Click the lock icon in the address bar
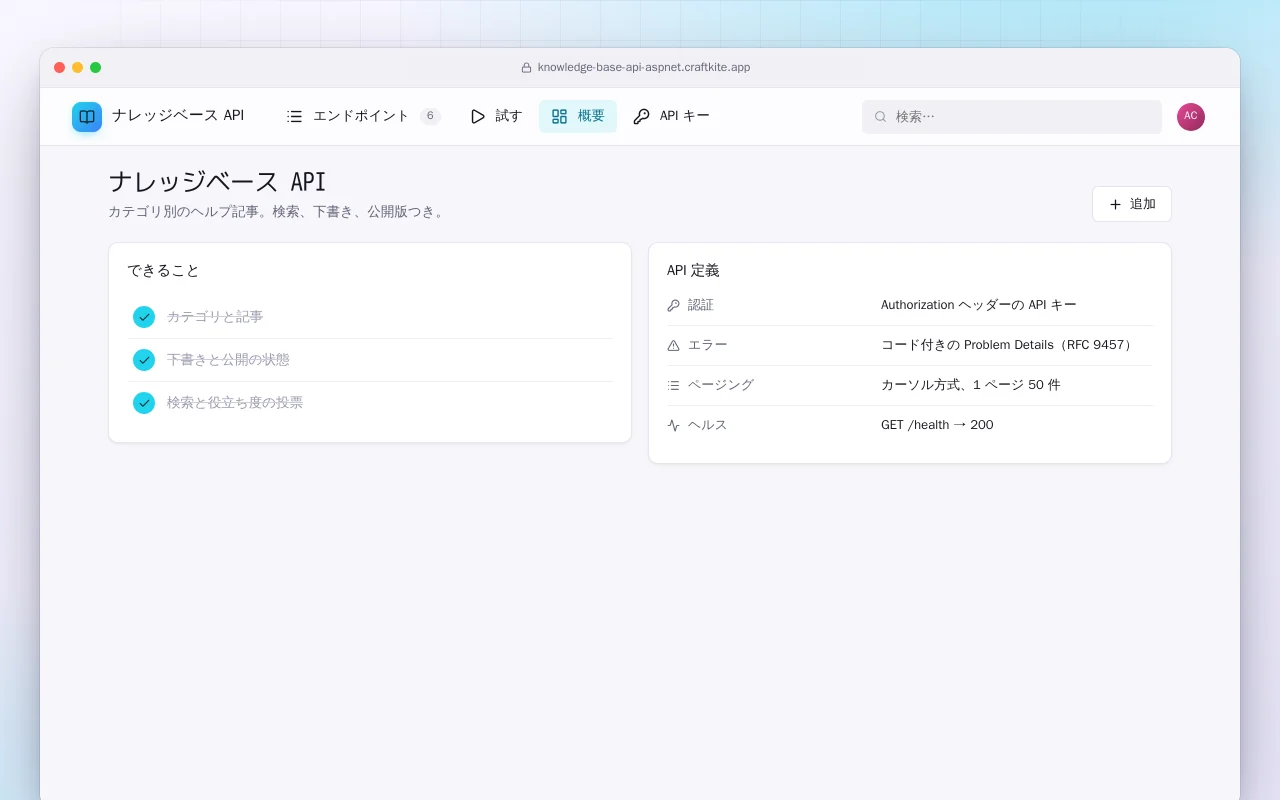 [x=526, y=68]
